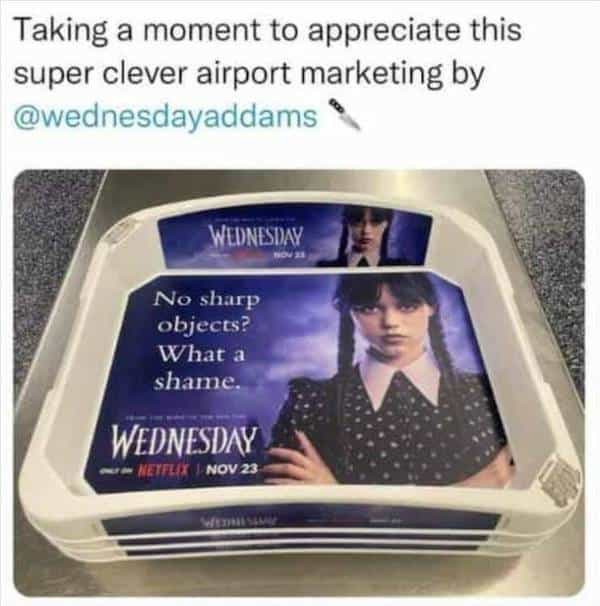This screenshot has width=600, height=606.
Task: Open the @wednesdayaddams profile mention
Action: tap(165, 117)
